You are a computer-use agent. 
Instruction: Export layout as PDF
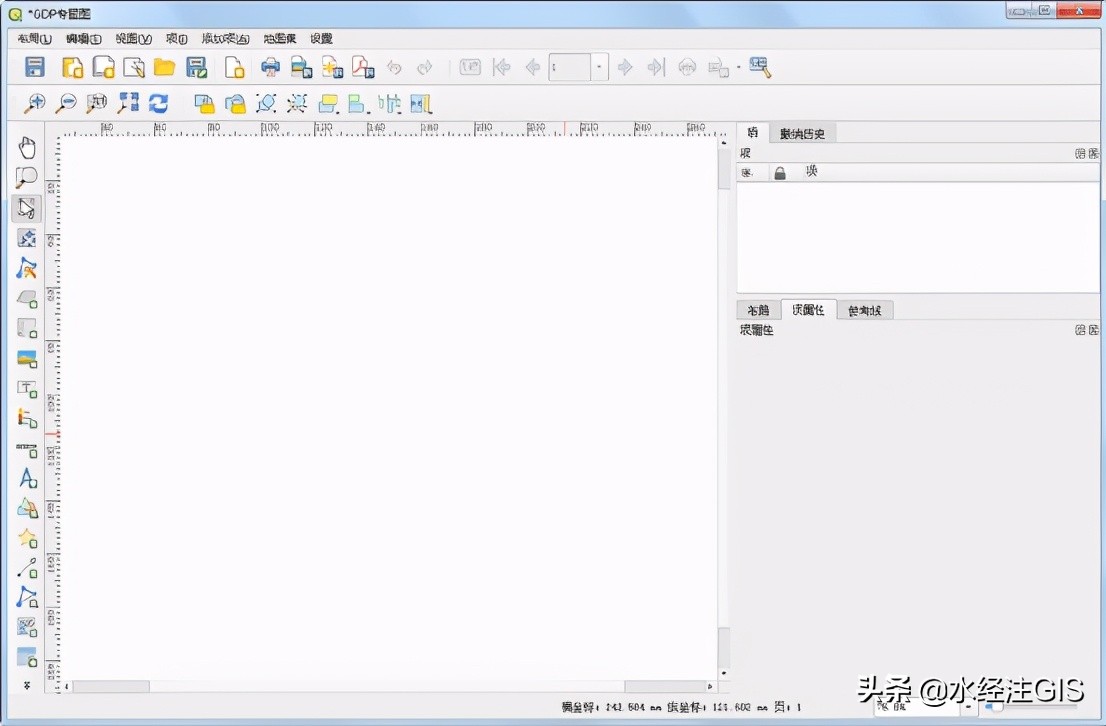(x=363, y=67)
